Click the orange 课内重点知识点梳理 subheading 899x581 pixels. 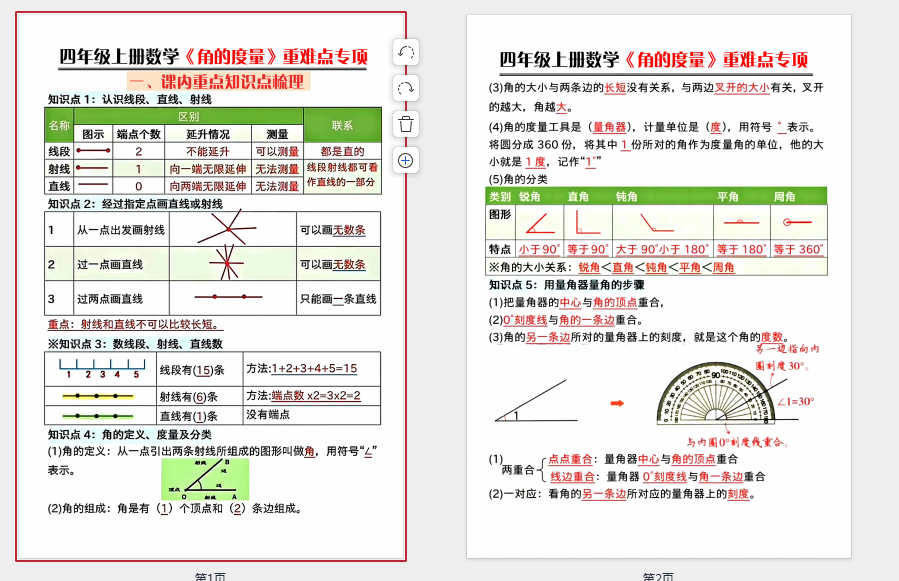click(x=218, y=82)
